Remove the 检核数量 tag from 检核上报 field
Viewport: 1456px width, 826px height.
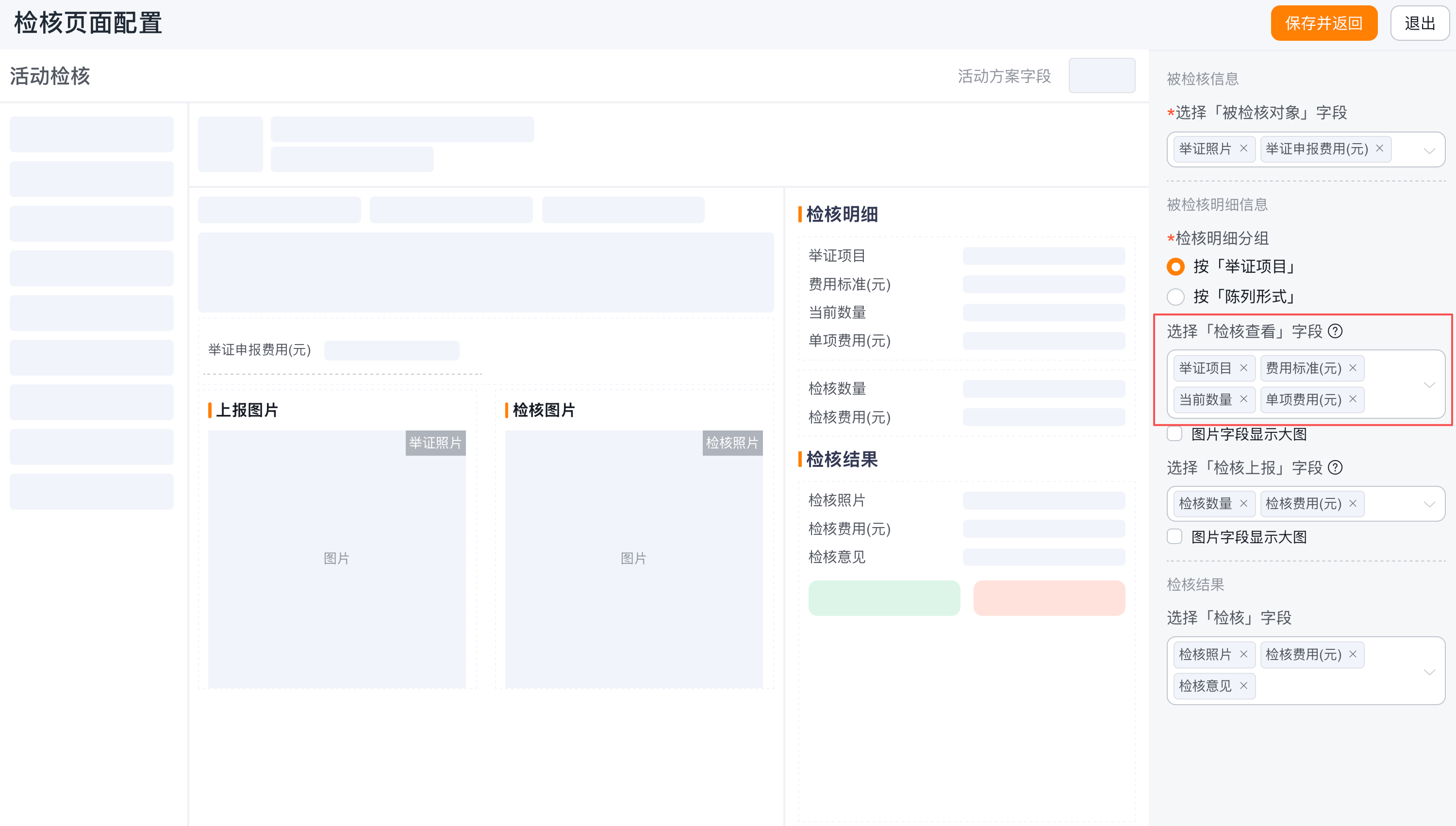point(1244,504)
